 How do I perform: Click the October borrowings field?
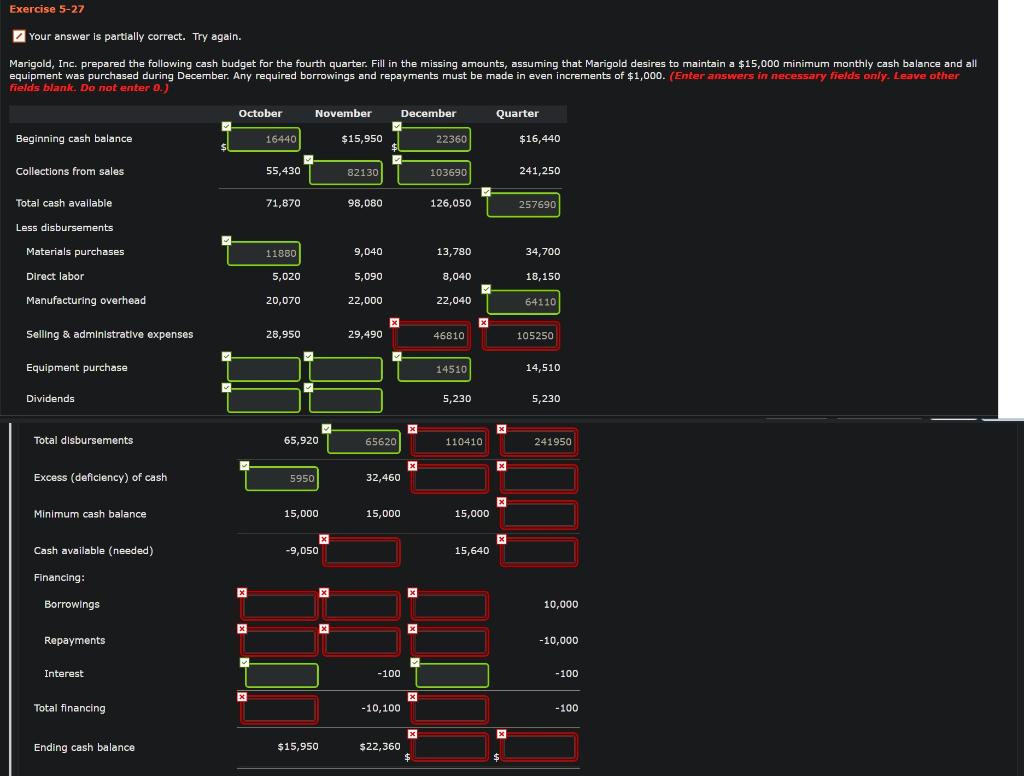coord(280,606)
